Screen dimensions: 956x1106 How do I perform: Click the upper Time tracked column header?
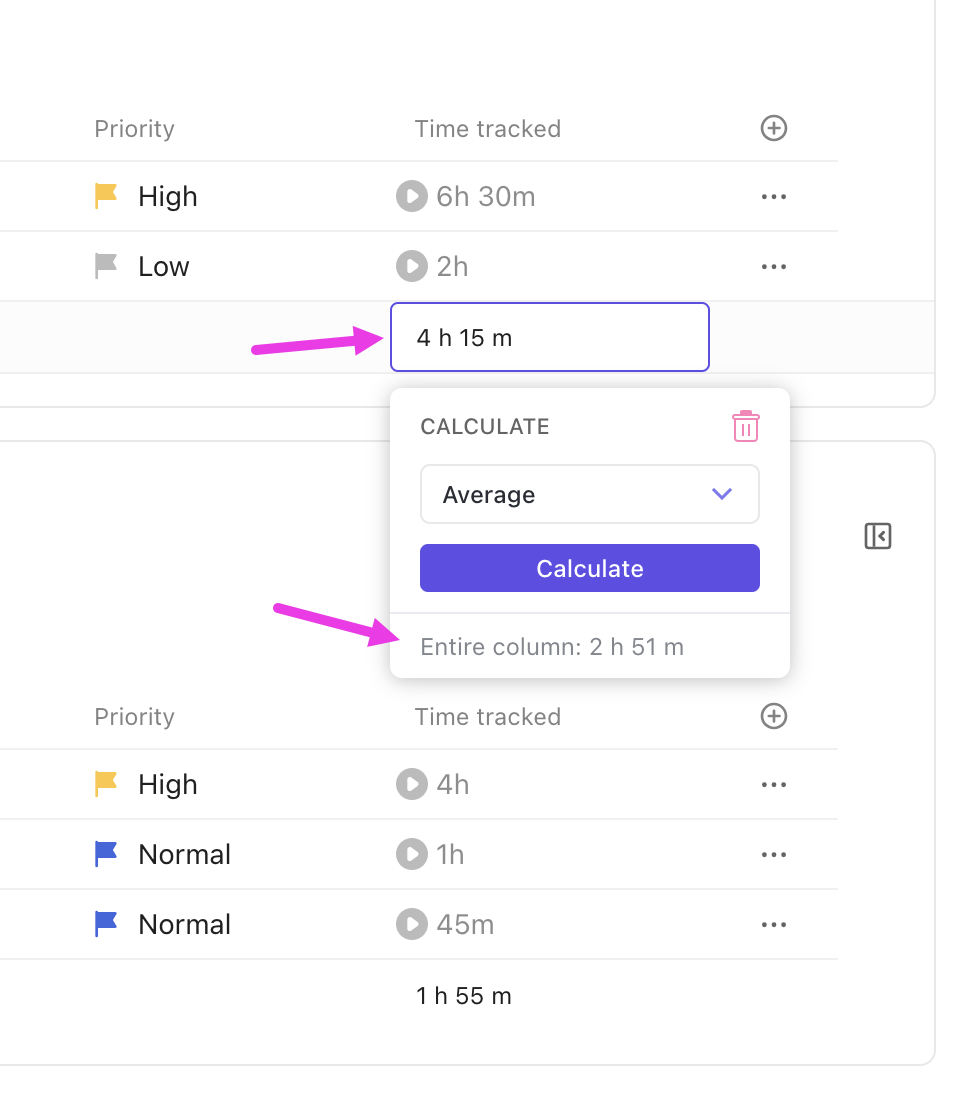point(487,129)
